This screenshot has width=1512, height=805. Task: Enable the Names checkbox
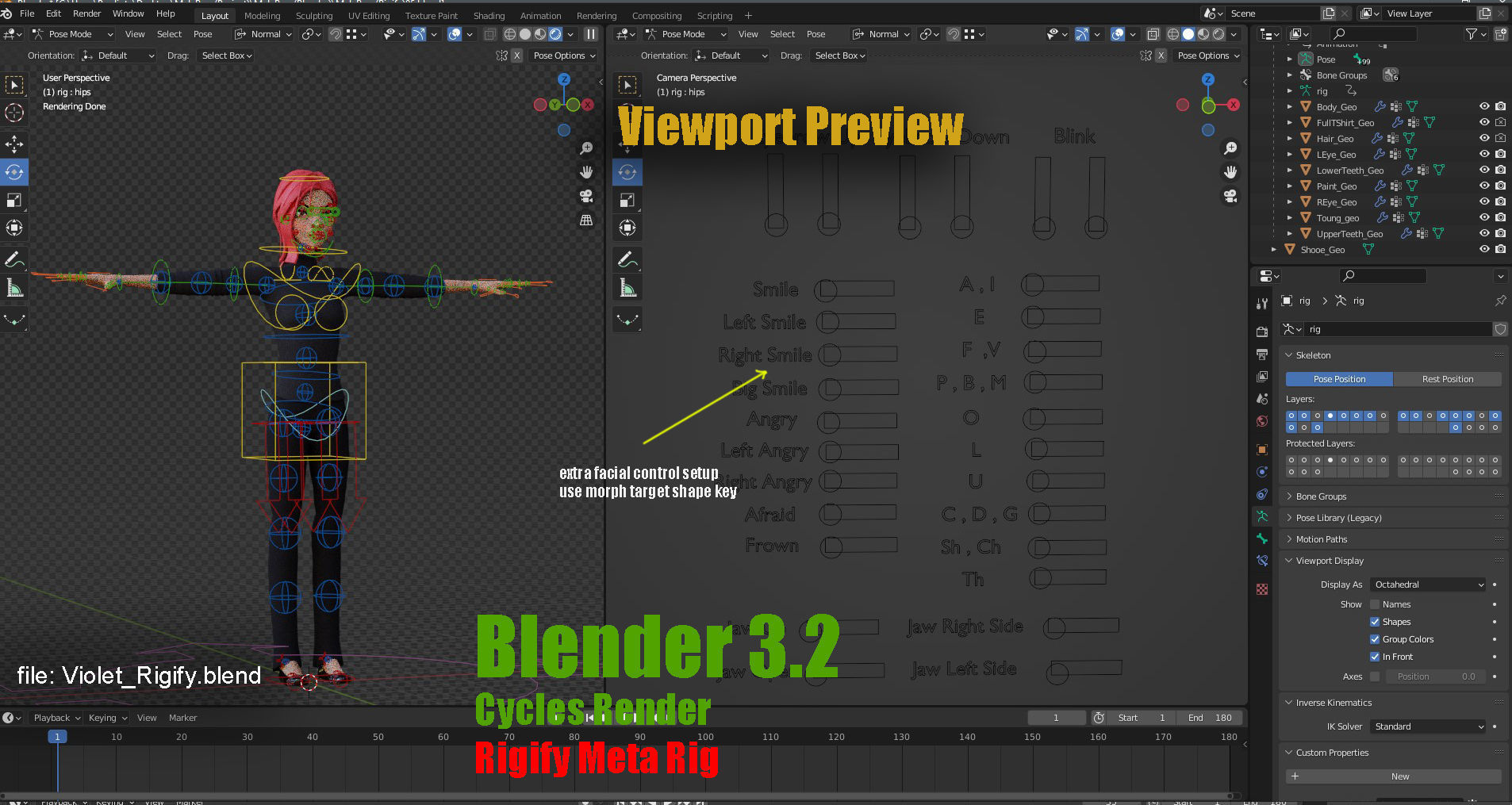tap(1375, 604)
